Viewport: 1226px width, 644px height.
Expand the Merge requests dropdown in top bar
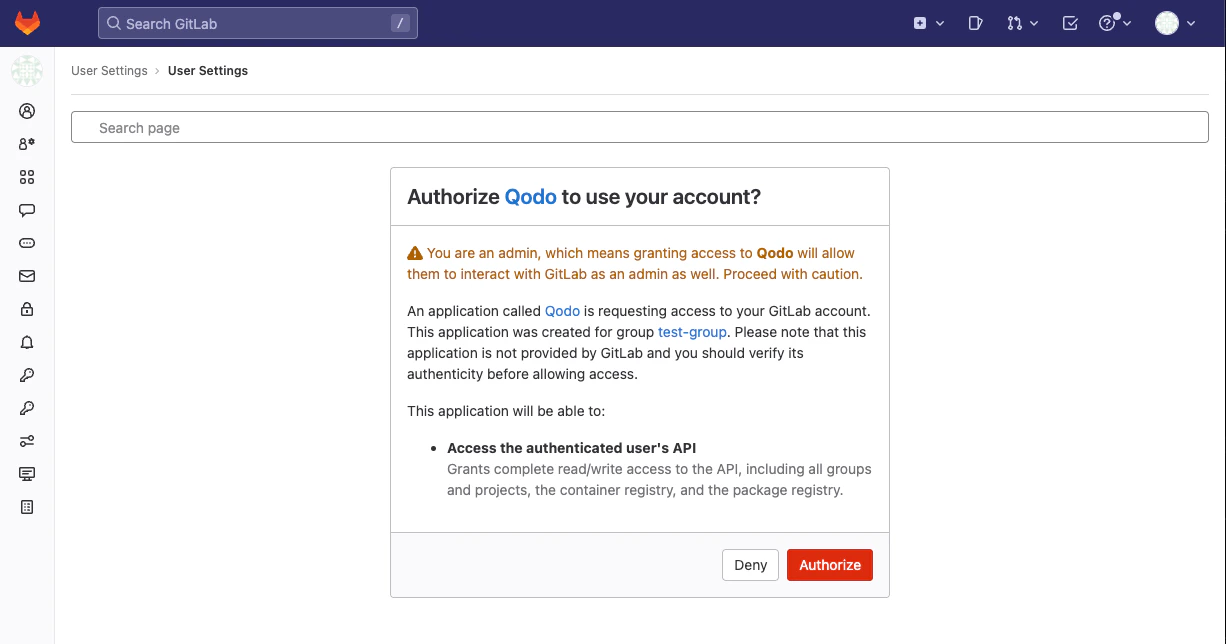1022,23
